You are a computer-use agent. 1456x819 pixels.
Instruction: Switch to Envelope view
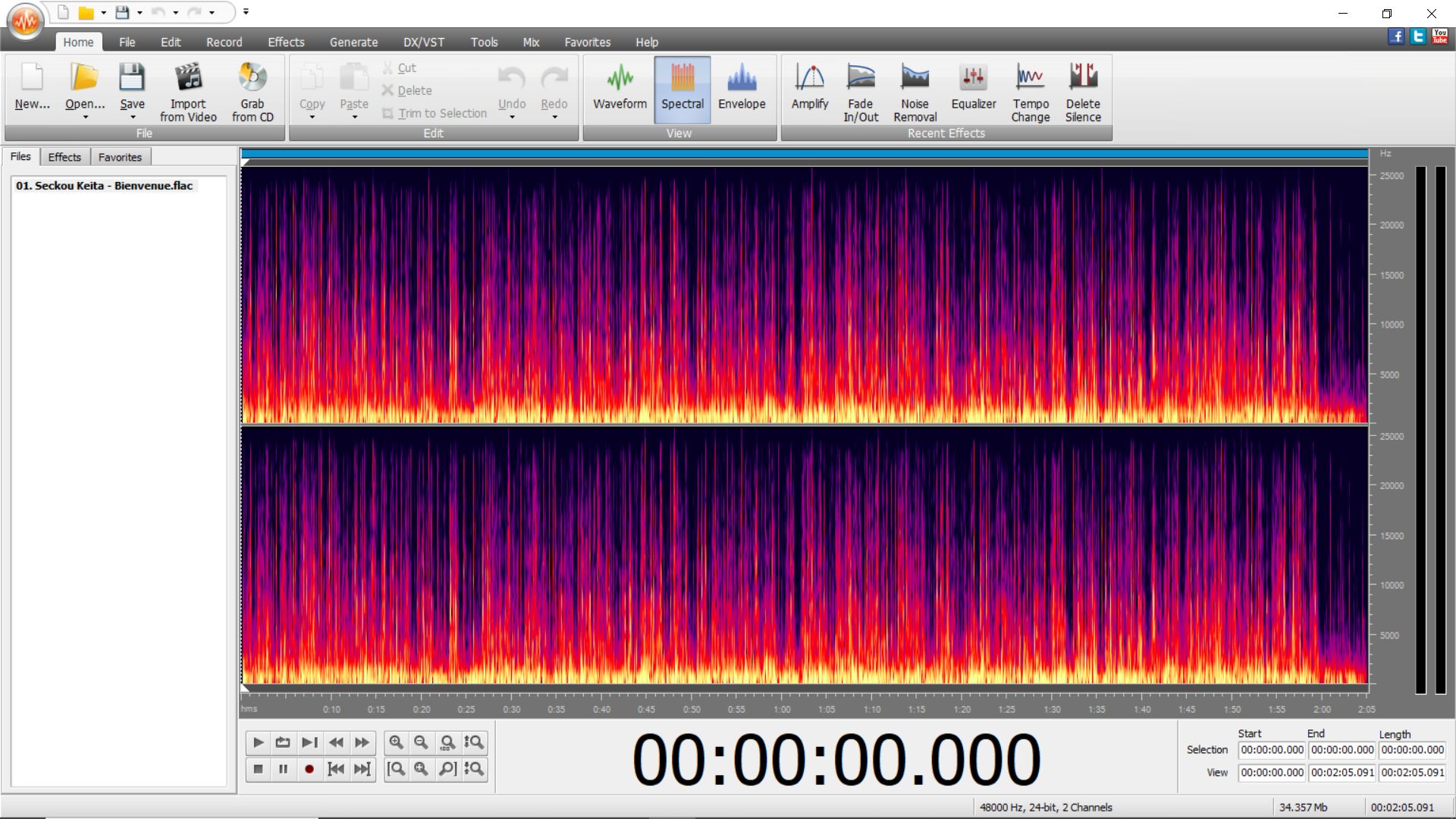click(x=741, y=90)
